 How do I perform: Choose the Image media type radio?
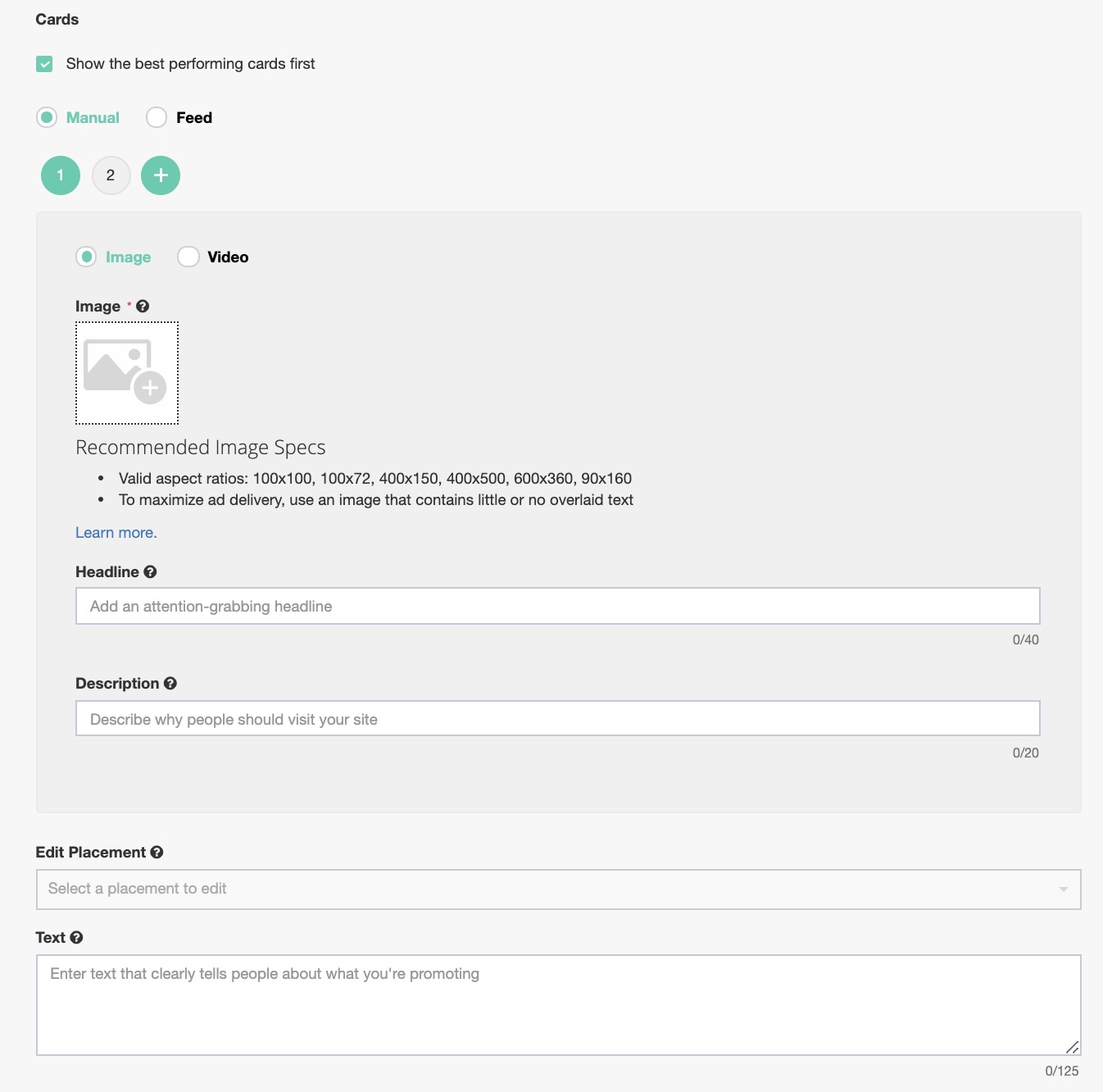(86, 257)
